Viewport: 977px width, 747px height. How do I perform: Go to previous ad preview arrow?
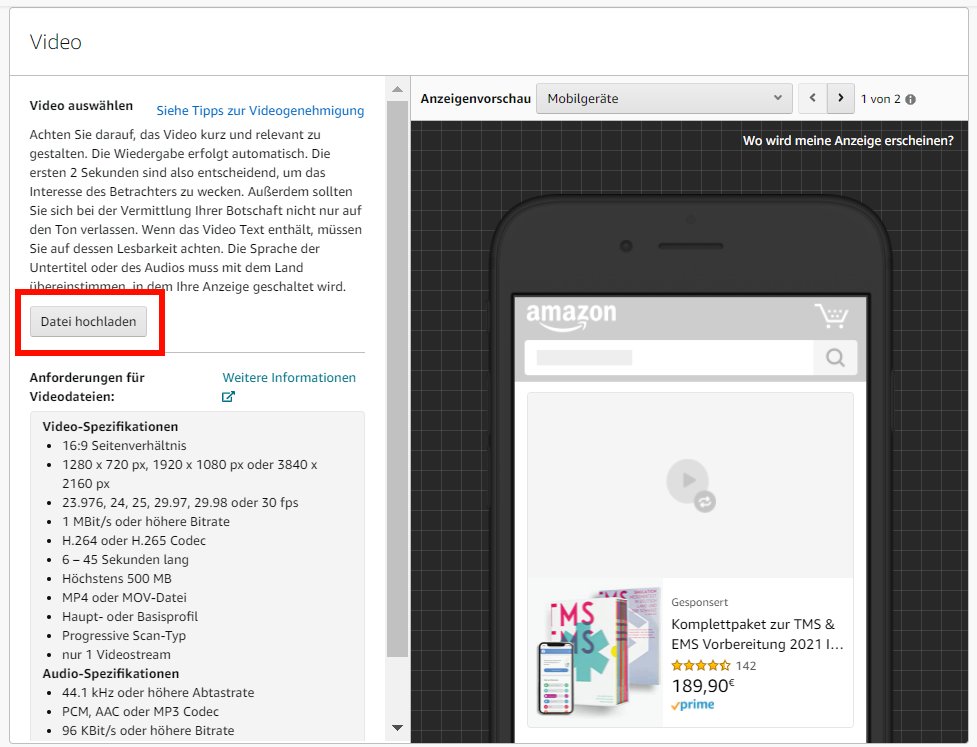point(813,98)
